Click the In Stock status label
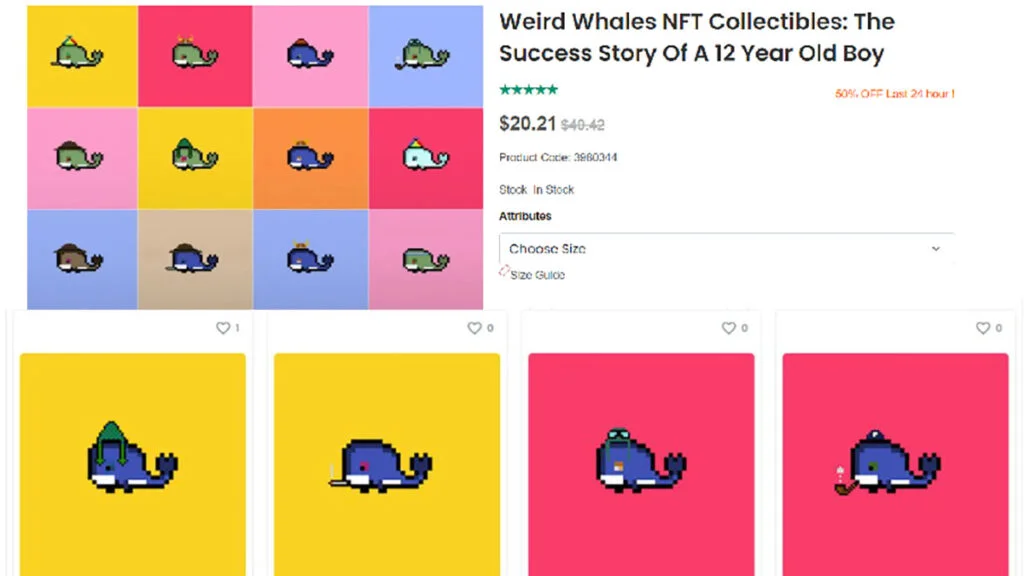The height and width of the screenshot is (576, 1024). [x=553, y=189]
